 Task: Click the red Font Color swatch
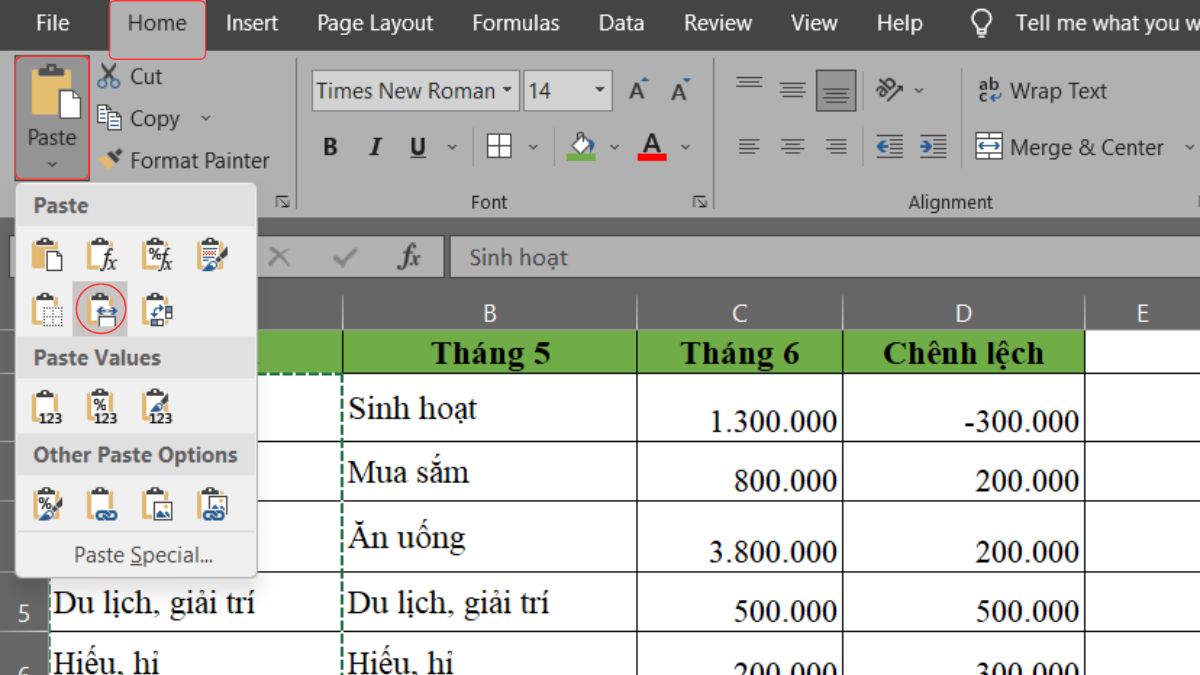[650, 146]
